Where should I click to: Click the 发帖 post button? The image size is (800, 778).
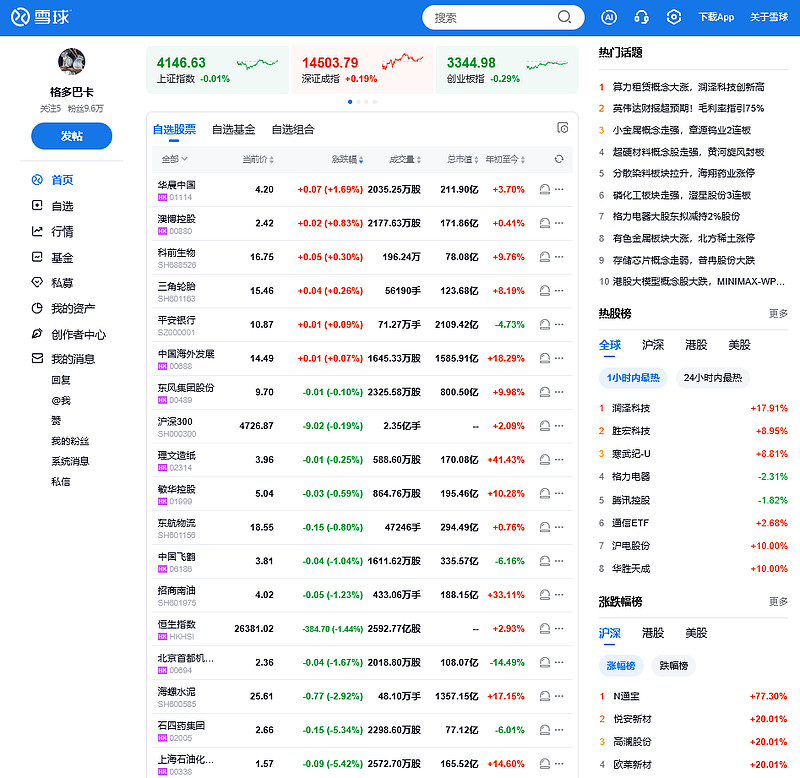(71, 136)
